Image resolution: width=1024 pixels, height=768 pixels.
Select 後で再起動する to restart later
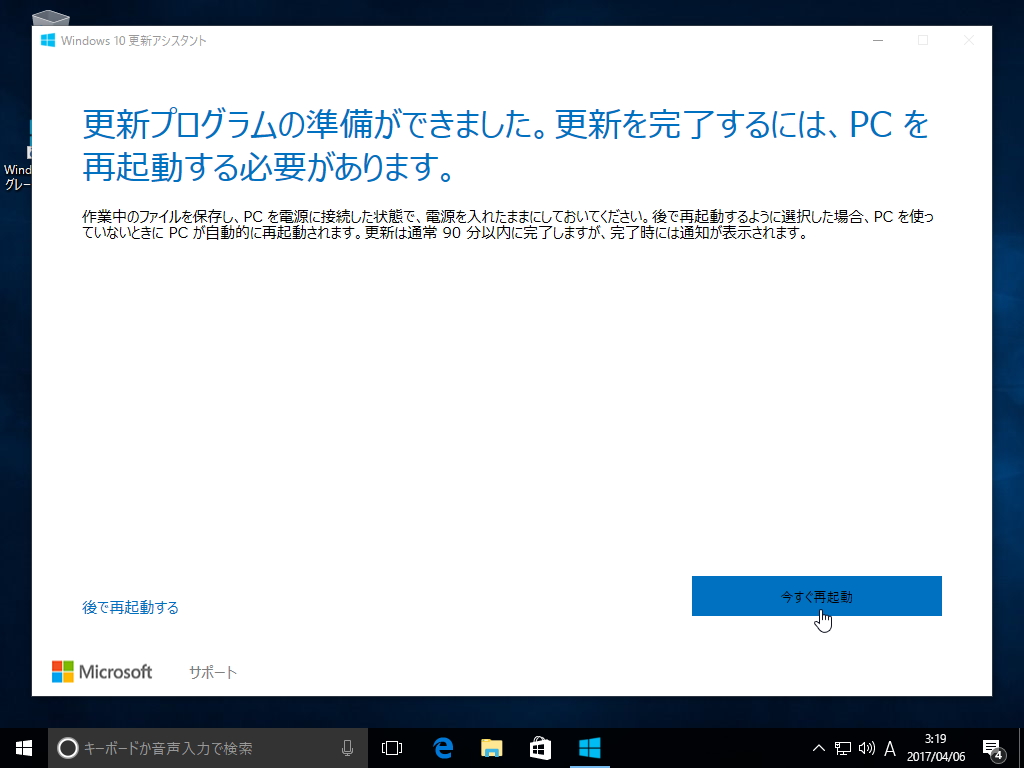pos(130,606)
